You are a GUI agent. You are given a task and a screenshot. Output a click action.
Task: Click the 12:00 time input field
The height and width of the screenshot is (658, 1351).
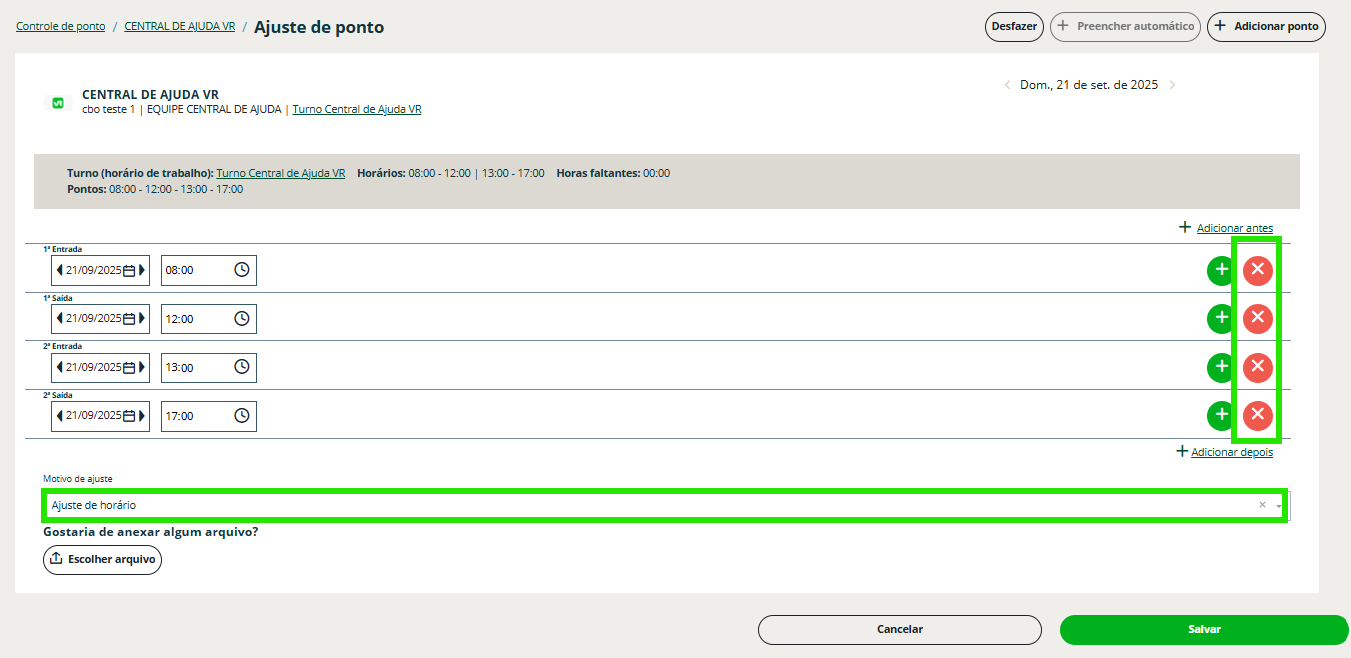tap(197, 319)
